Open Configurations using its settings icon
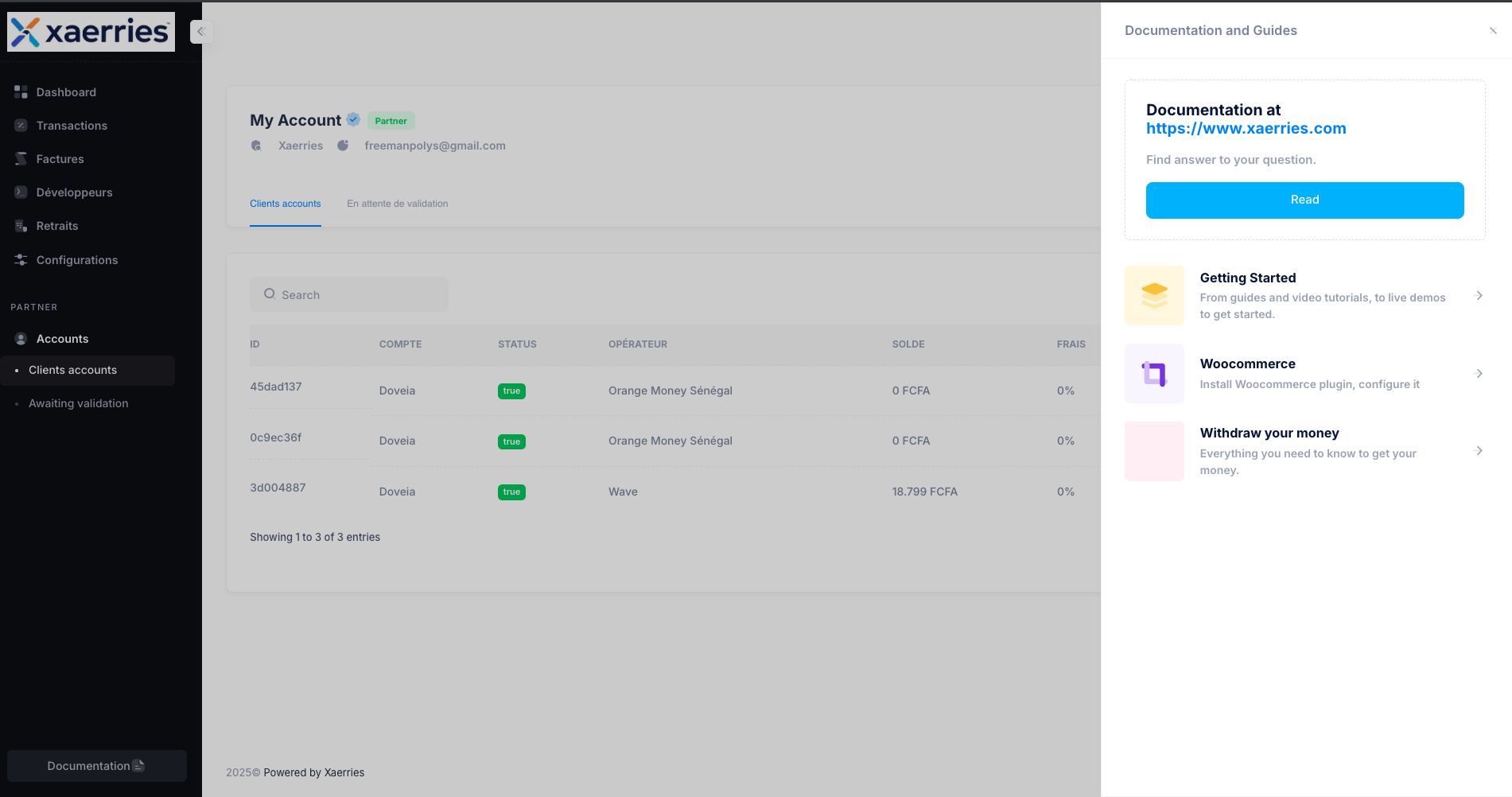 pos(20,259)
